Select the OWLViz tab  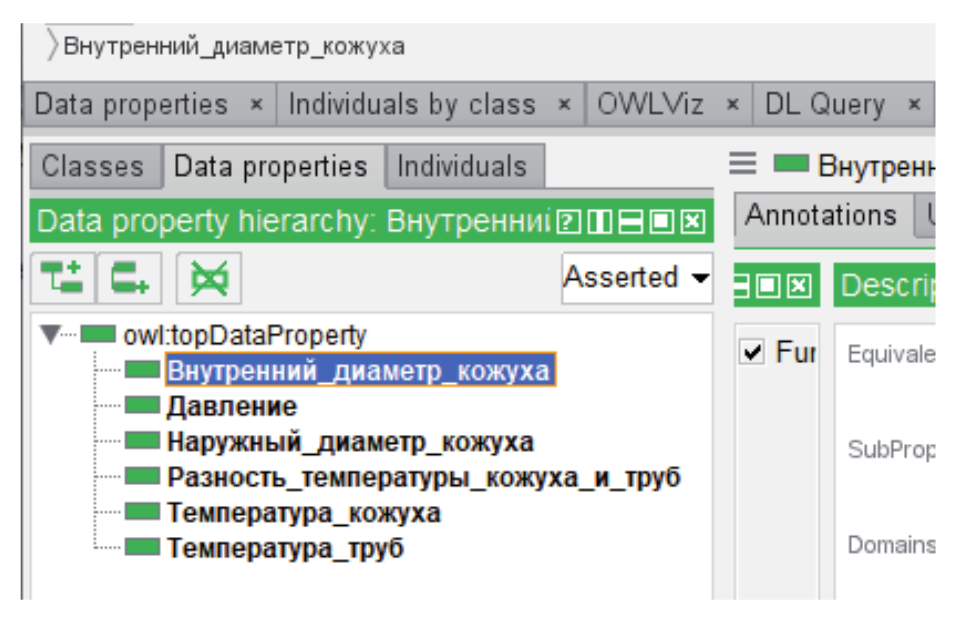click(650, 104)
